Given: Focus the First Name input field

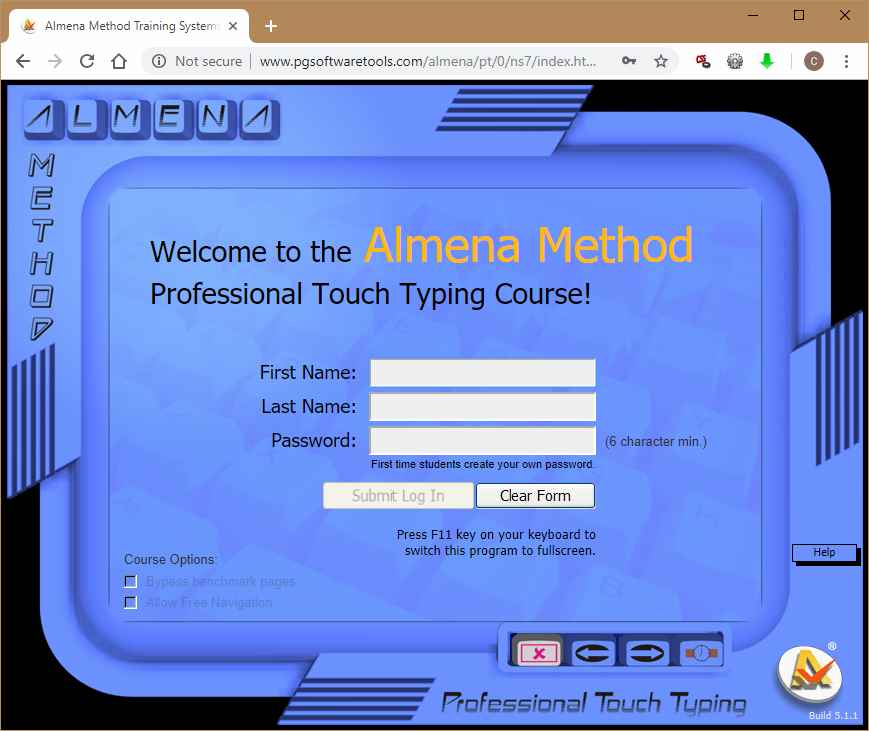Looking at the screenshot, I should point(483,373).
